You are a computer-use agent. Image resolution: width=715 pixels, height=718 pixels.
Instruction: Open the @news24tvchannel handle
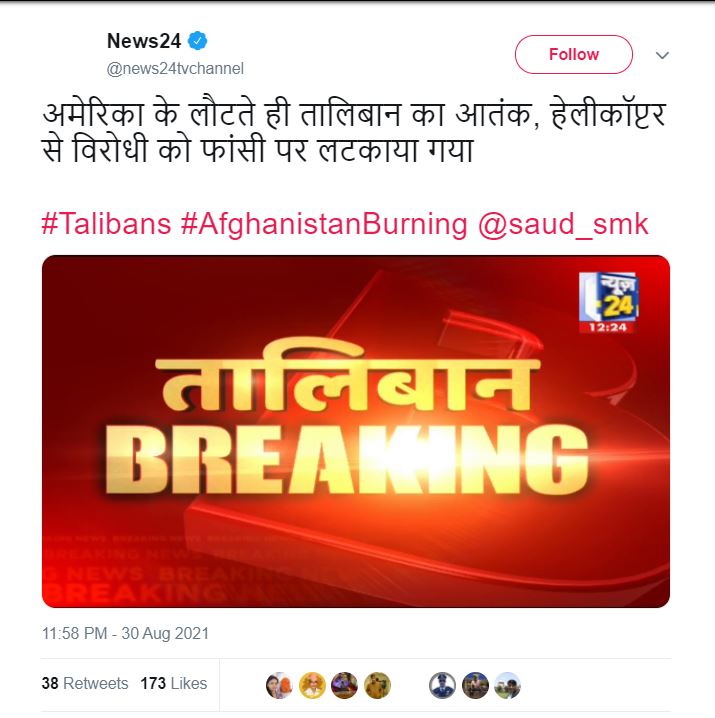click(175, 69)
